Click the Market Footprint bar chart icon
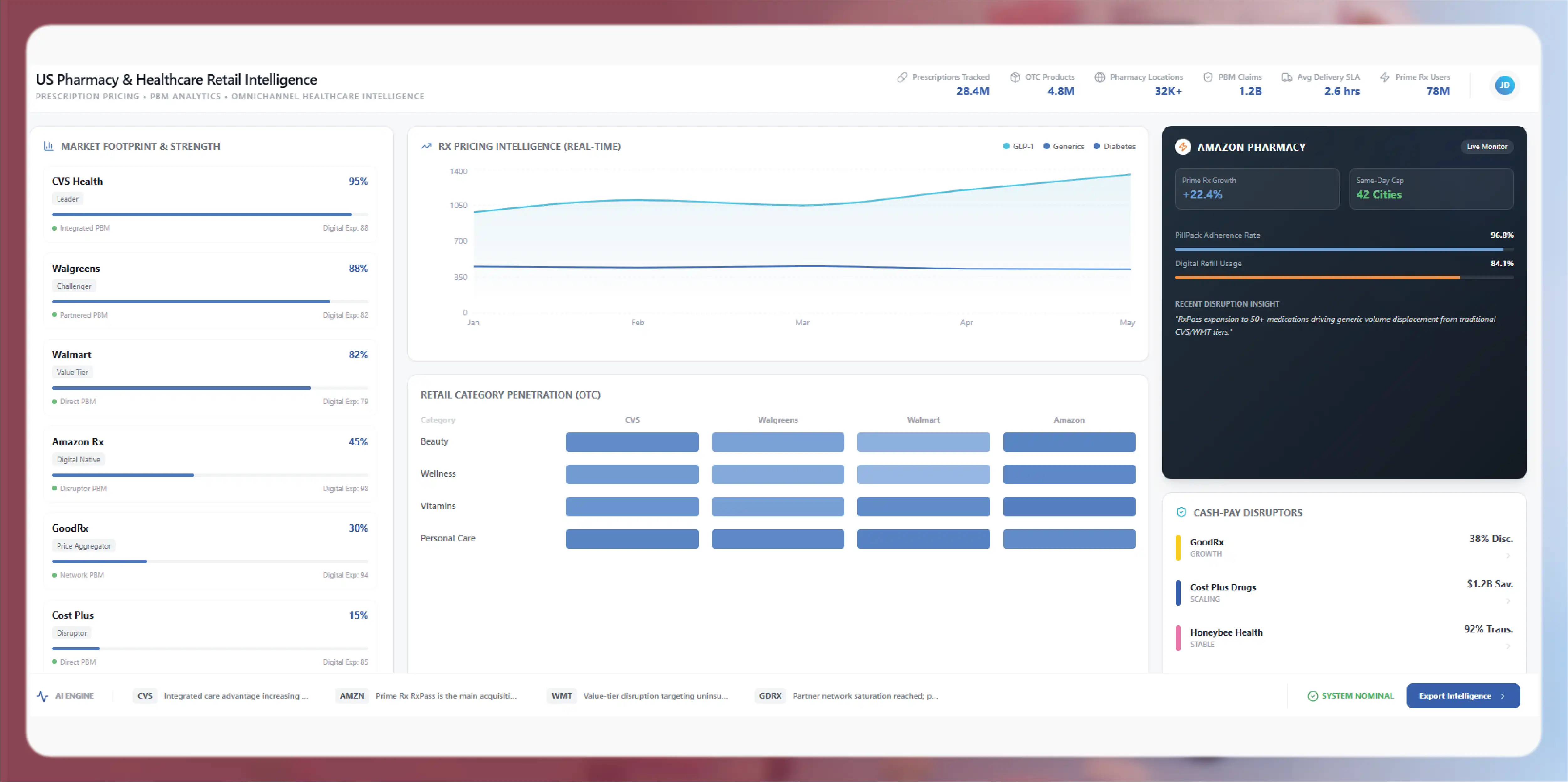This screenshot has height=782, width=1568. tap(49, 146)
